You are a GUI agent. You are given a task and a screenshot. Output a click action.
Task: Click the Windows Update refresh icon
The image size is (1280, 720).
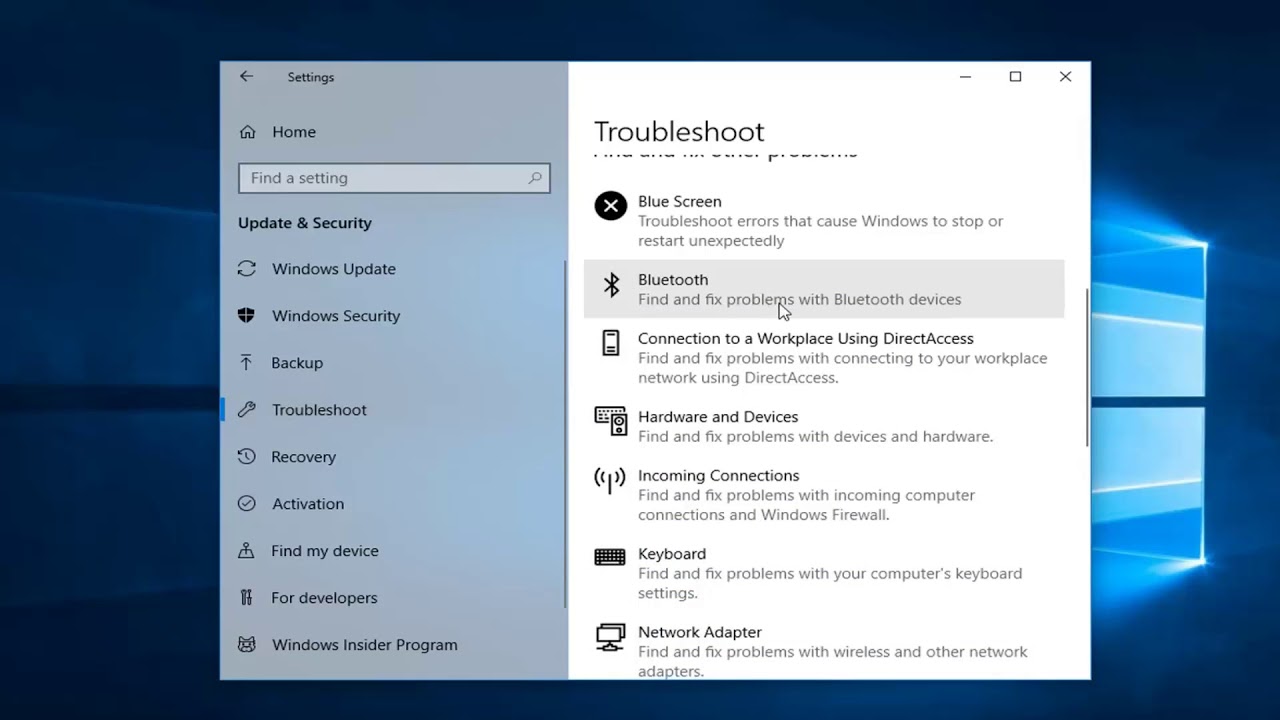[247, 269]
